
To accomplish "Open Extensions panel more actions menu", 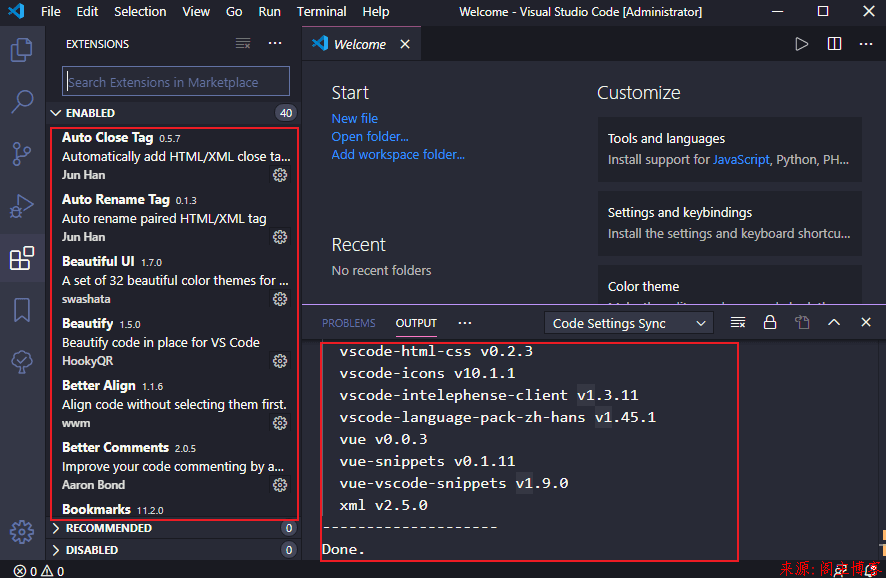I will (x=275, y=44).
